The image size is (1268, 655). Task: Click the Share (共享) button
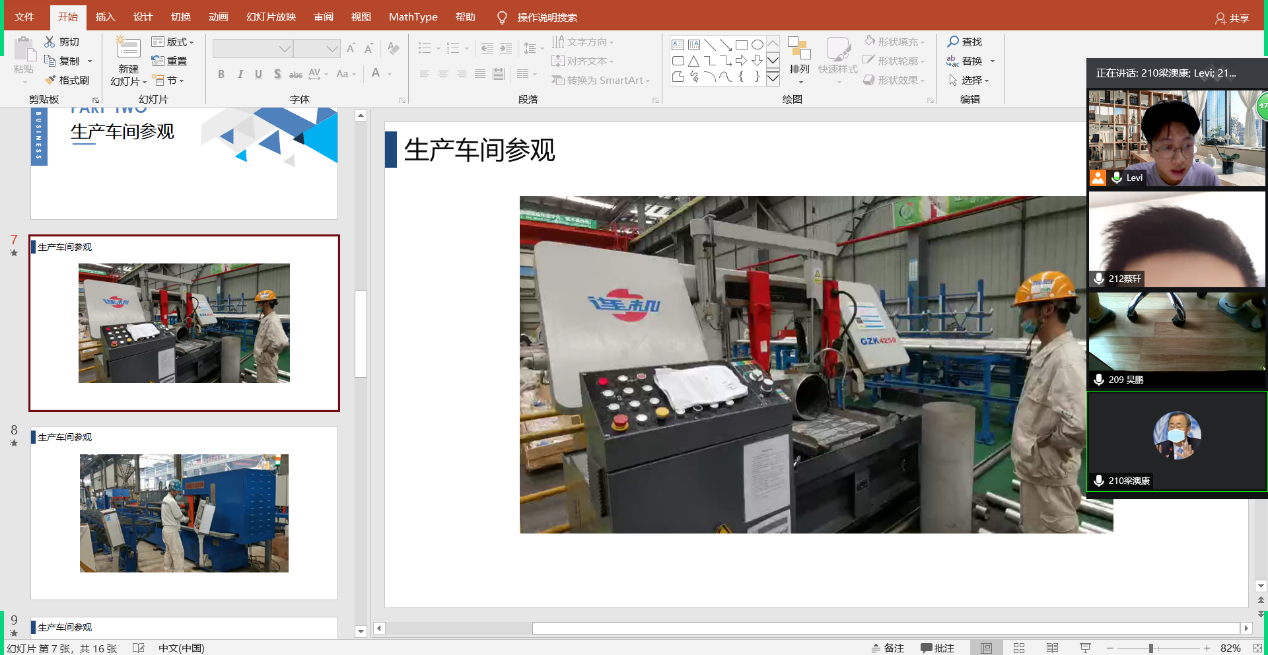[x=1232, y=18]
